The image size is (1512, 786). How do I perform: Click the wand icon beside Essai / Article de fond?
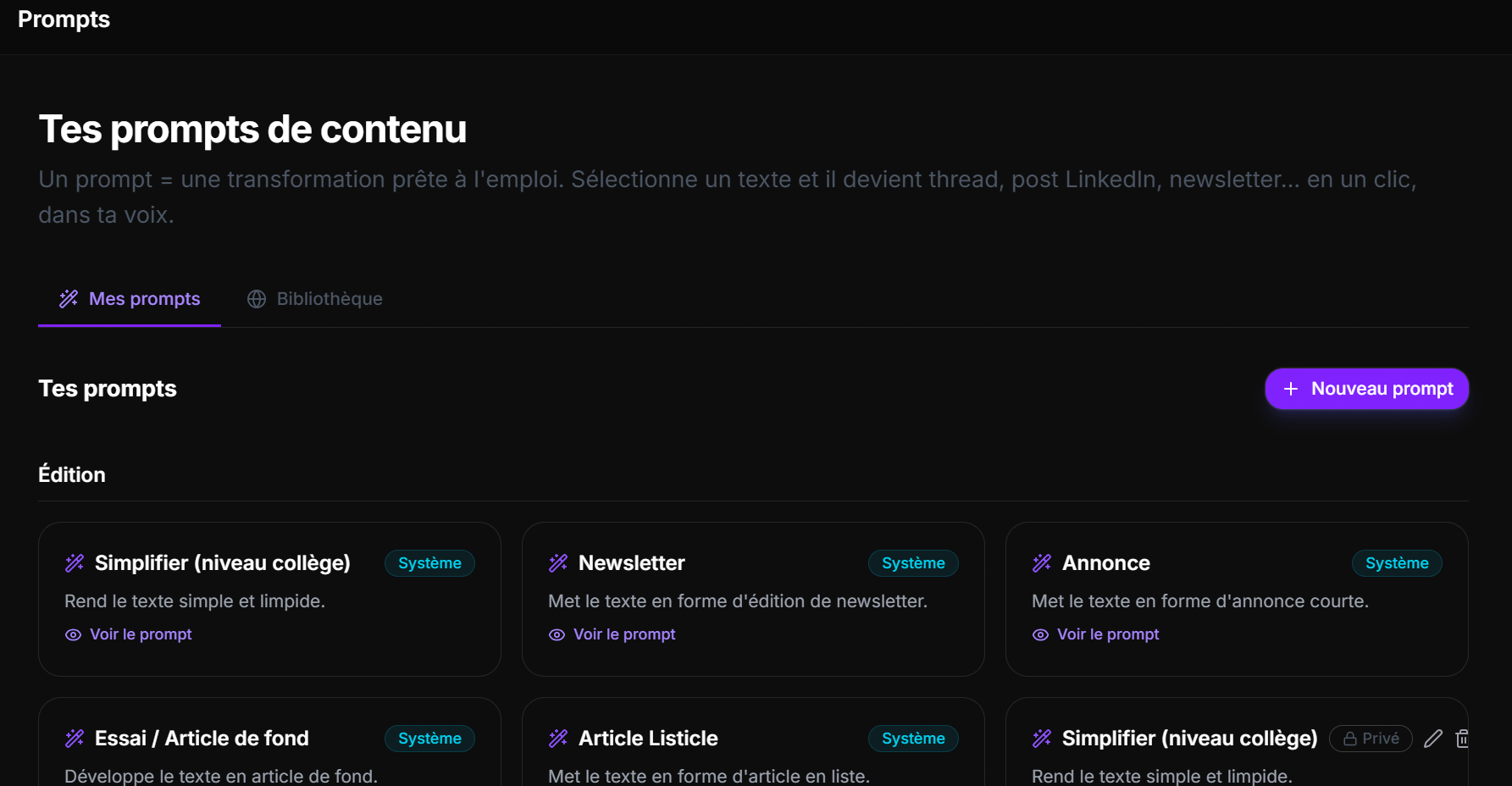point(75,739)
